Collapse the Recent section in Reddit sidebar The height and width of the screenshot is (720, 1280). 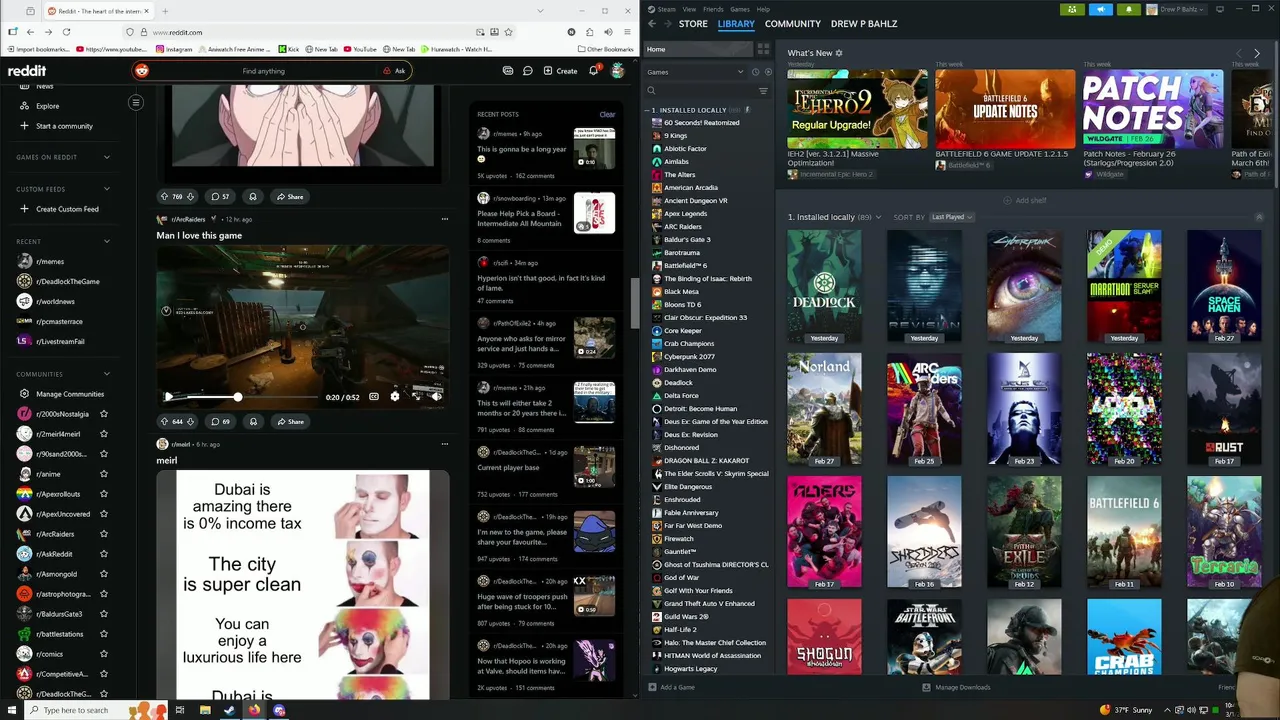click(107, 241)
